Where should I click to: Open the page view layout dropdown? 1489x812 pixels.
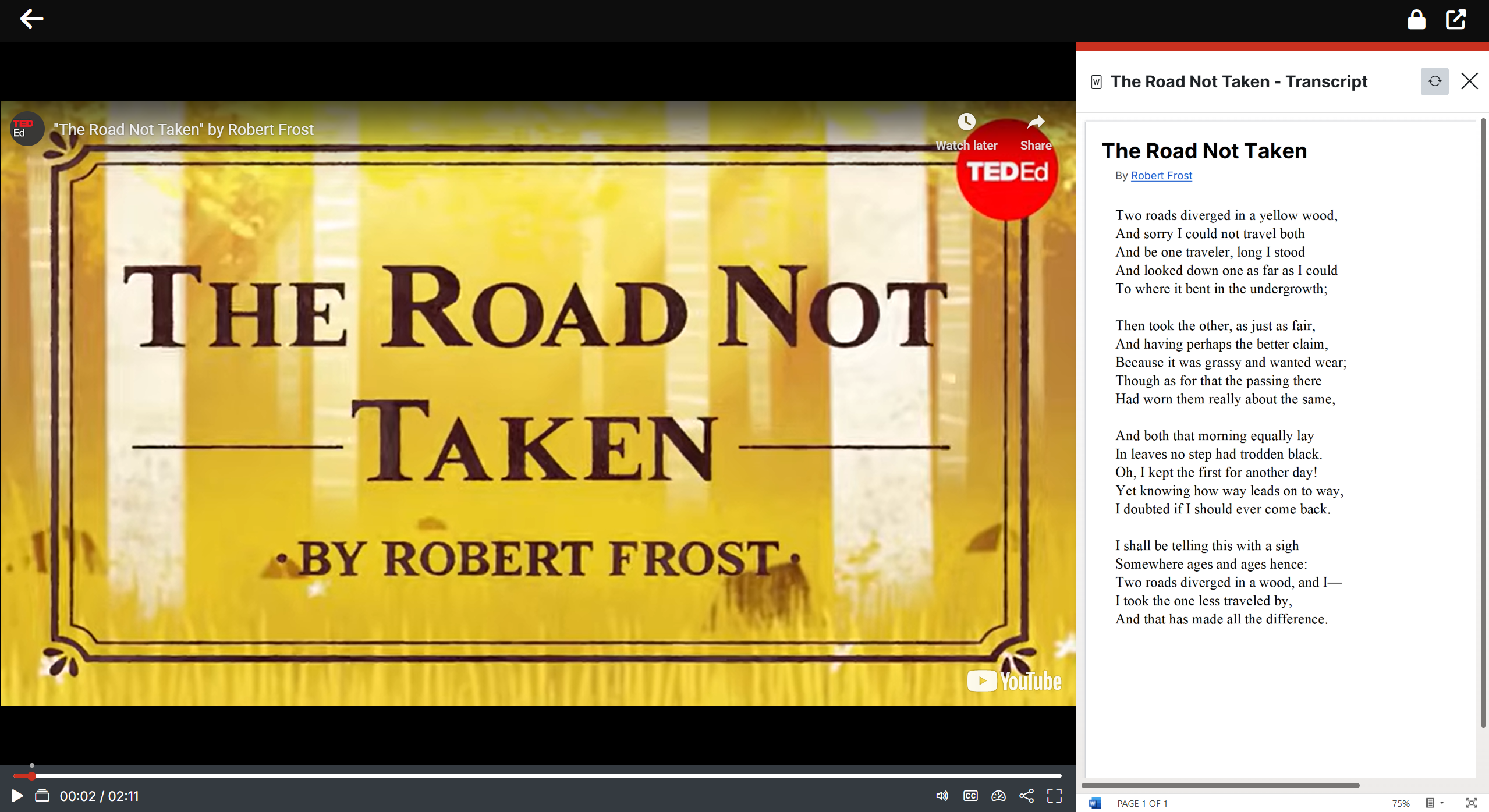(x=1434, y=803)
